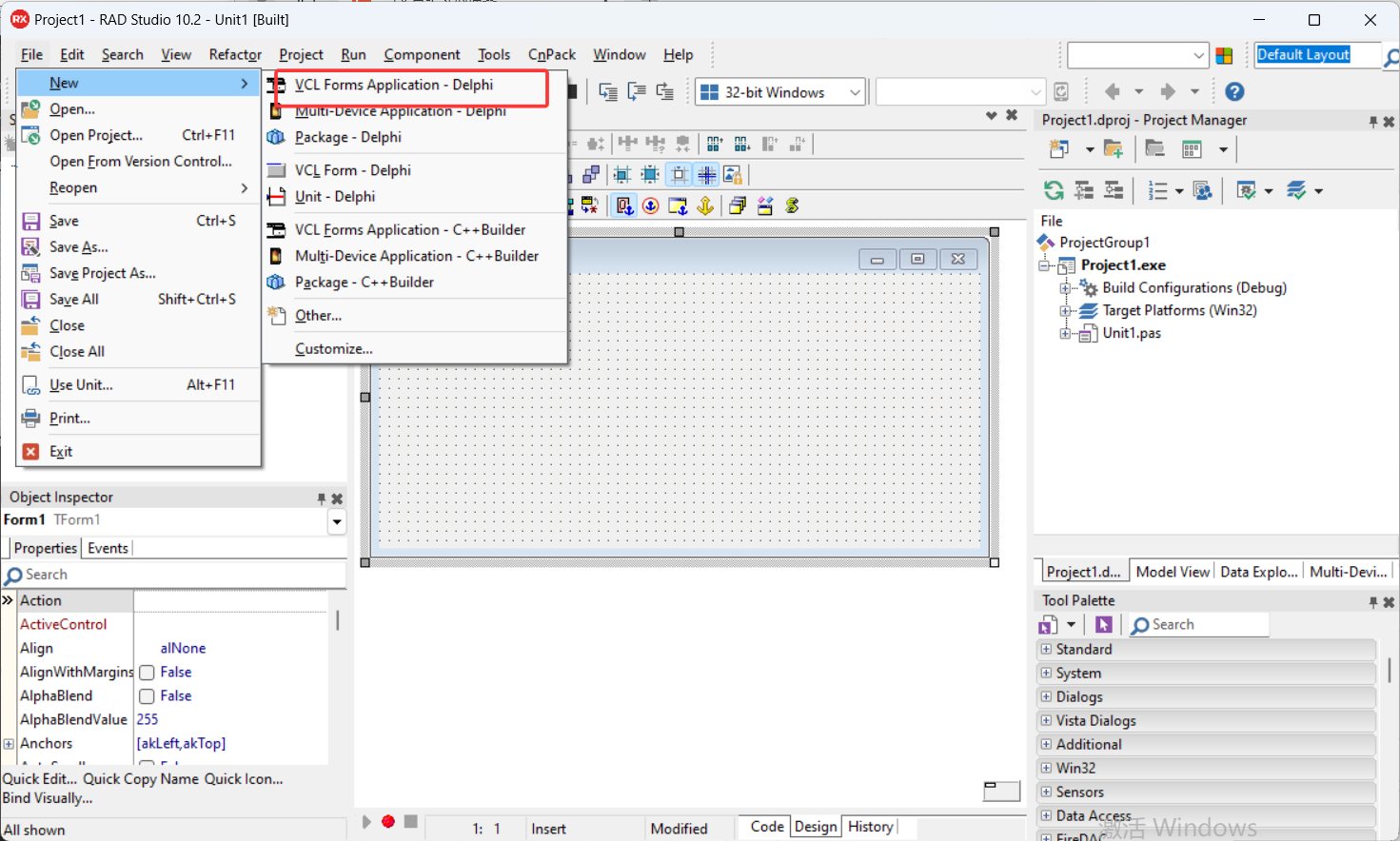
Task: Expand the Vista Dialogs palette category
Action: pyautogui.click(x=1046, y=720)
